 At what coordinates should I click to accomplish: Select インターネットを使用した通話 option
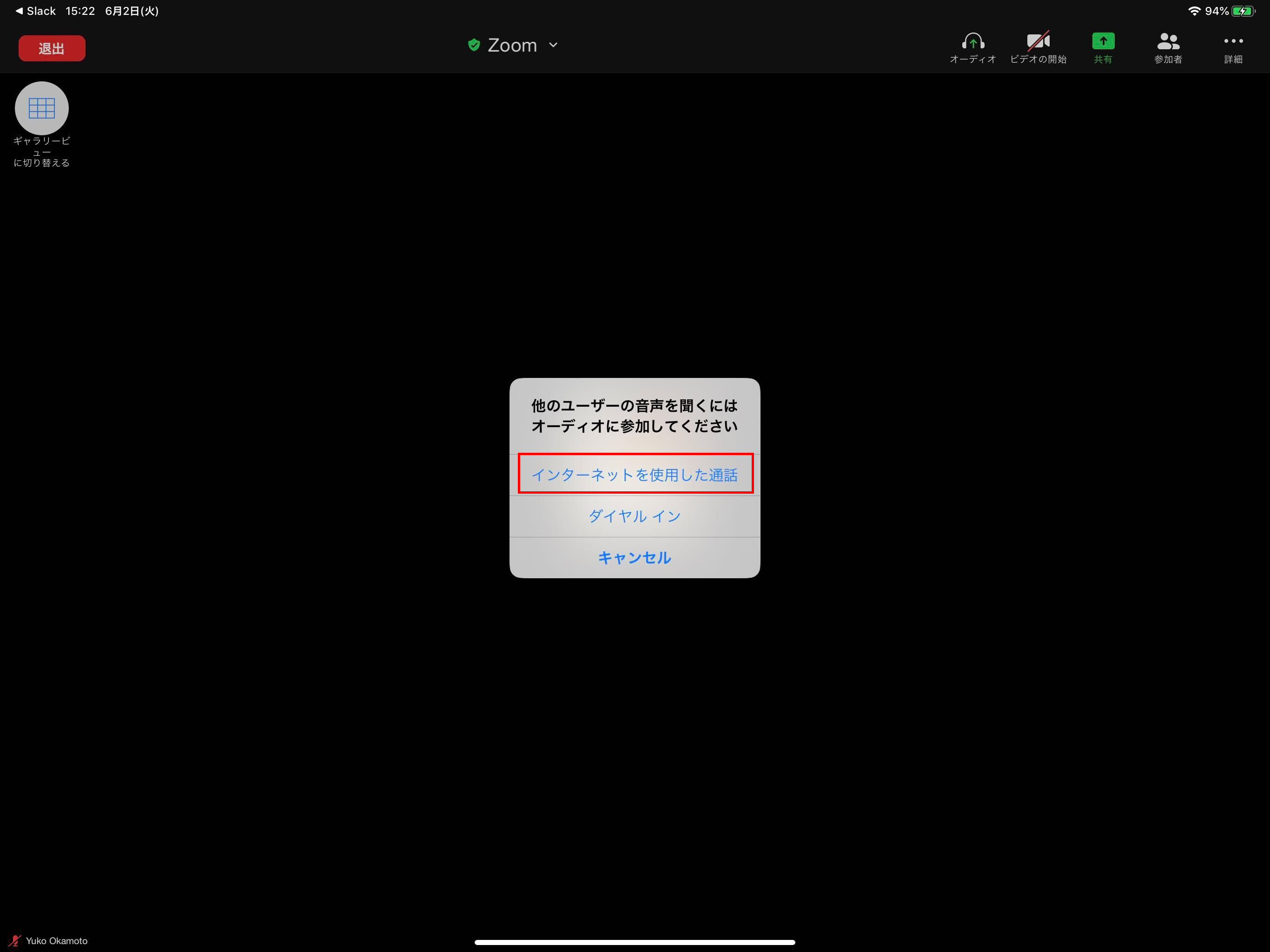[x=635, y=474]
